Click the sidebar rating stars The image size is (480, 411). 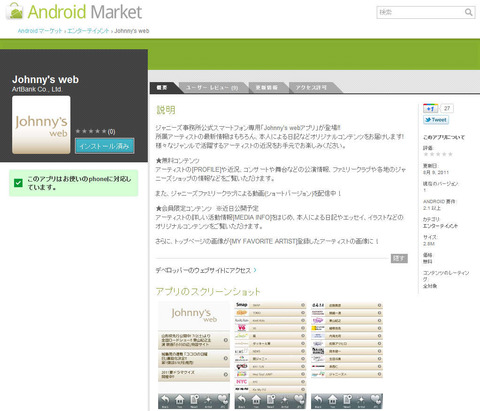(438, 154)
